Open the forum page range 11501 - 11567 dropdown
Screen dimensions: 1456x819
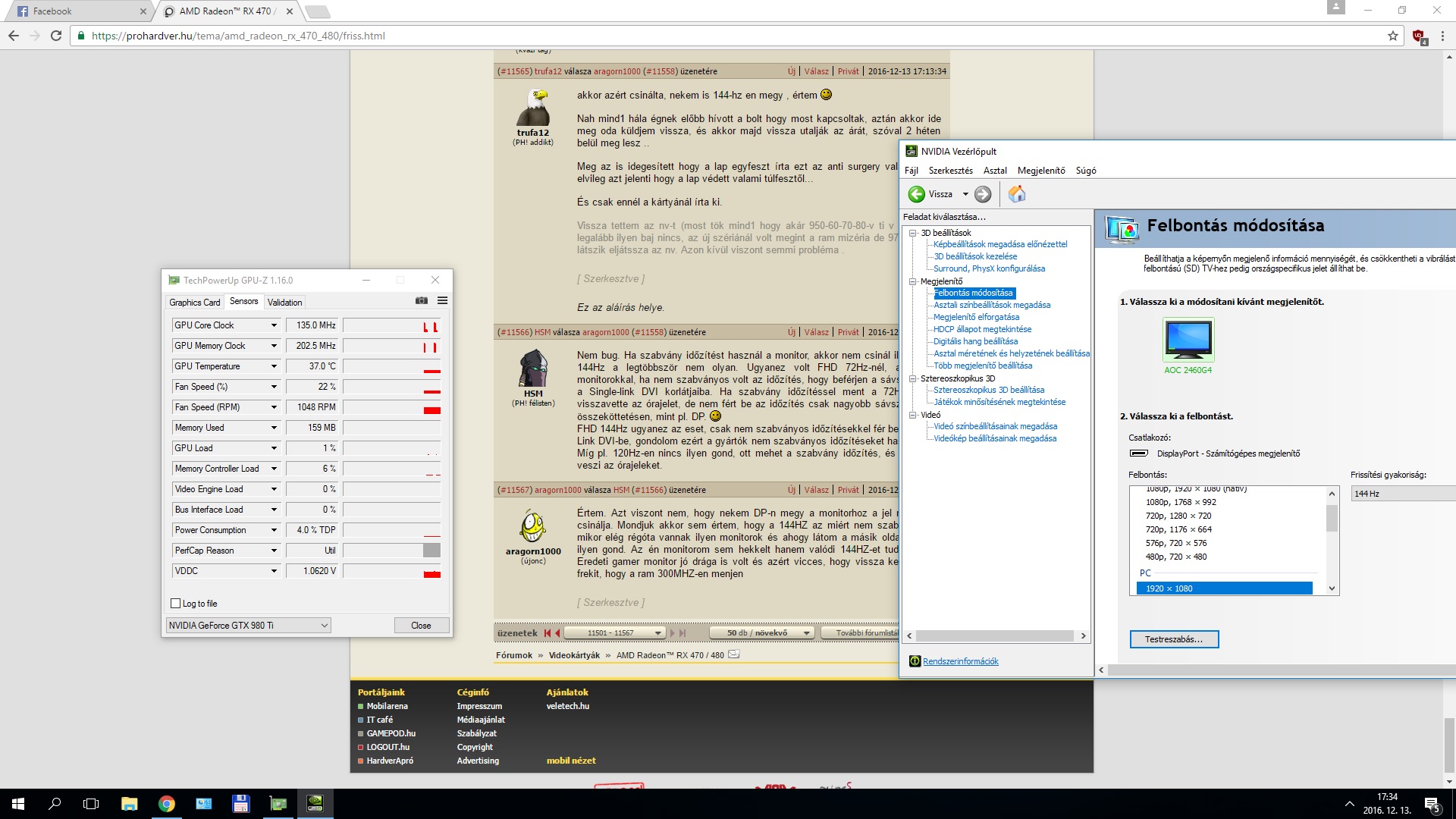coord(615,633)
